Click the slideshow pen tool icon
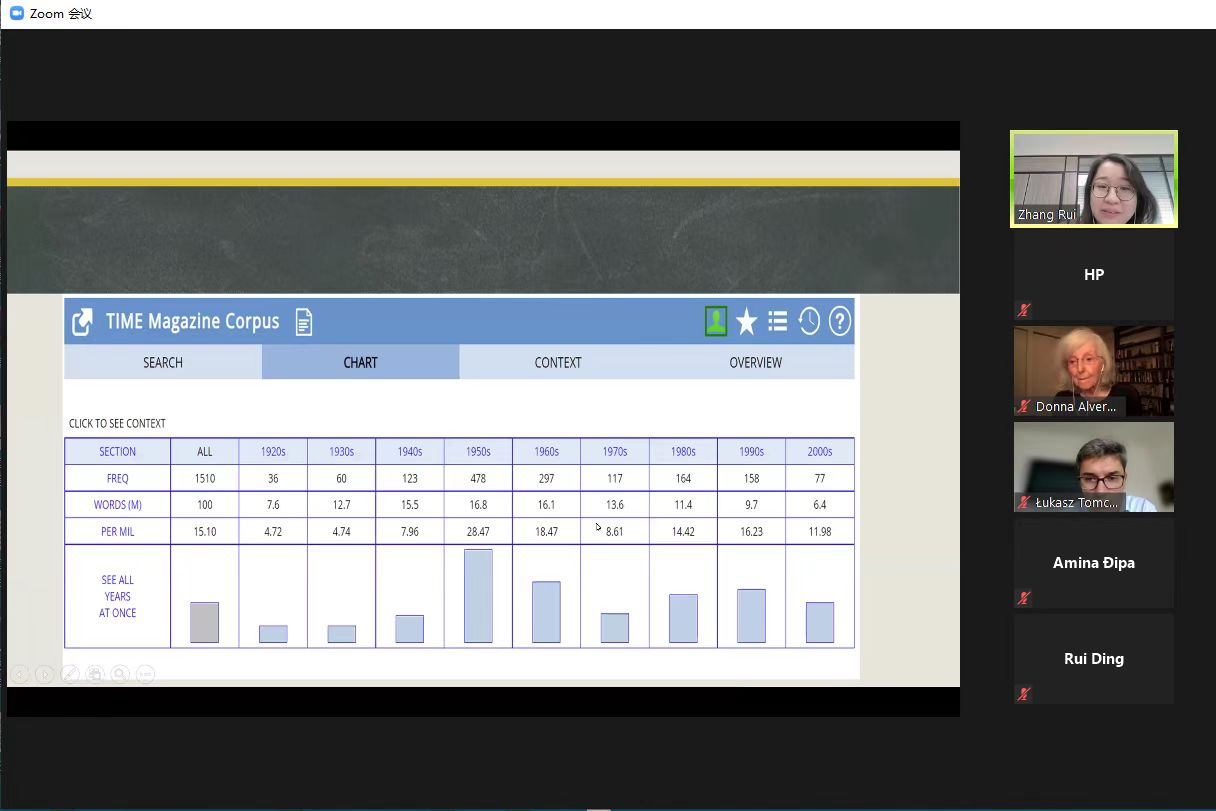This screenshot has width=1216, height=811. click(70, 674)
